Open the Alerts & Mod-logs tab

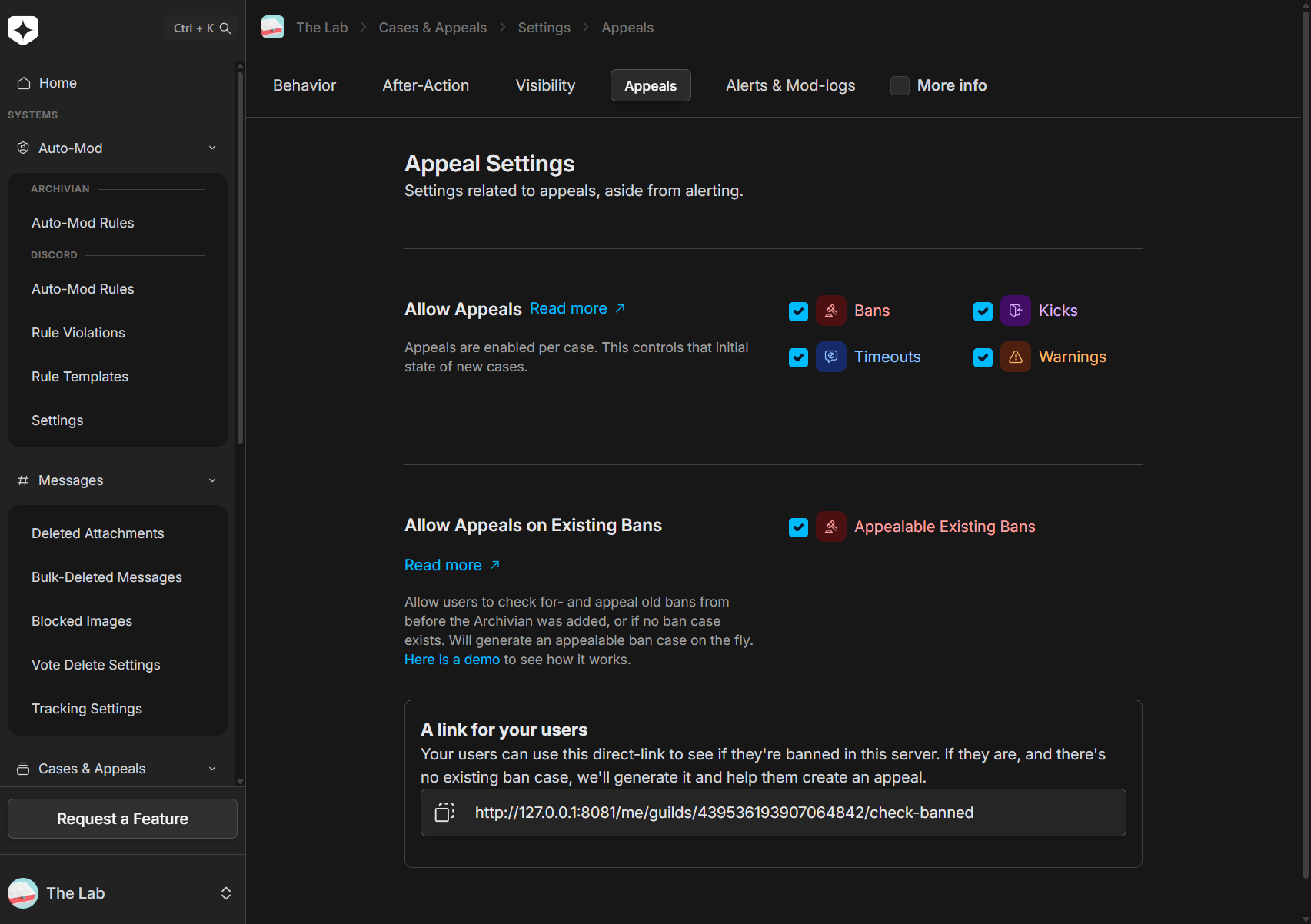pyautogui.click(x=790, y=85)
